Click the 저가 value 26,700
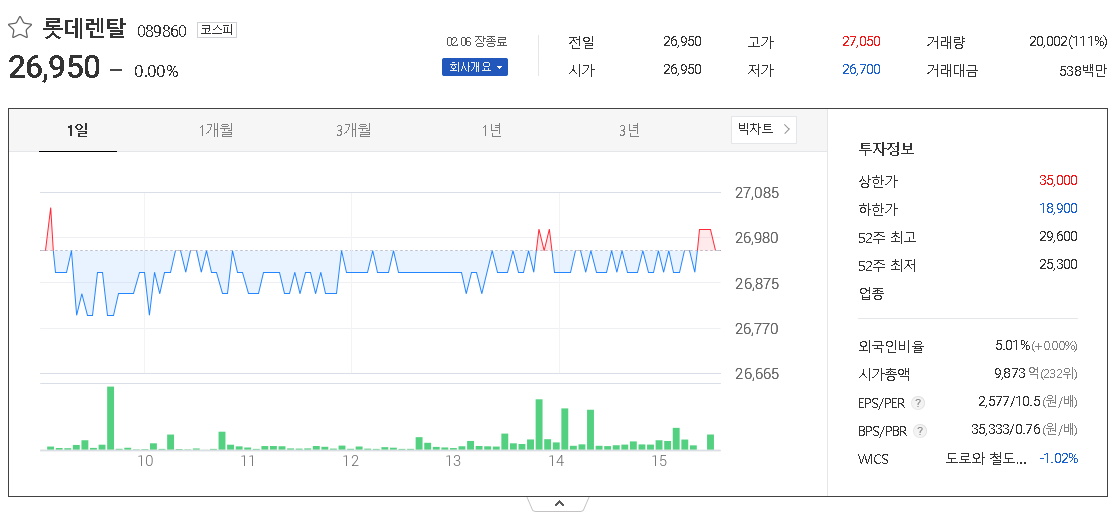Image resolution: width=1117 pixels, height=521 pixels. tap(861, 69)
